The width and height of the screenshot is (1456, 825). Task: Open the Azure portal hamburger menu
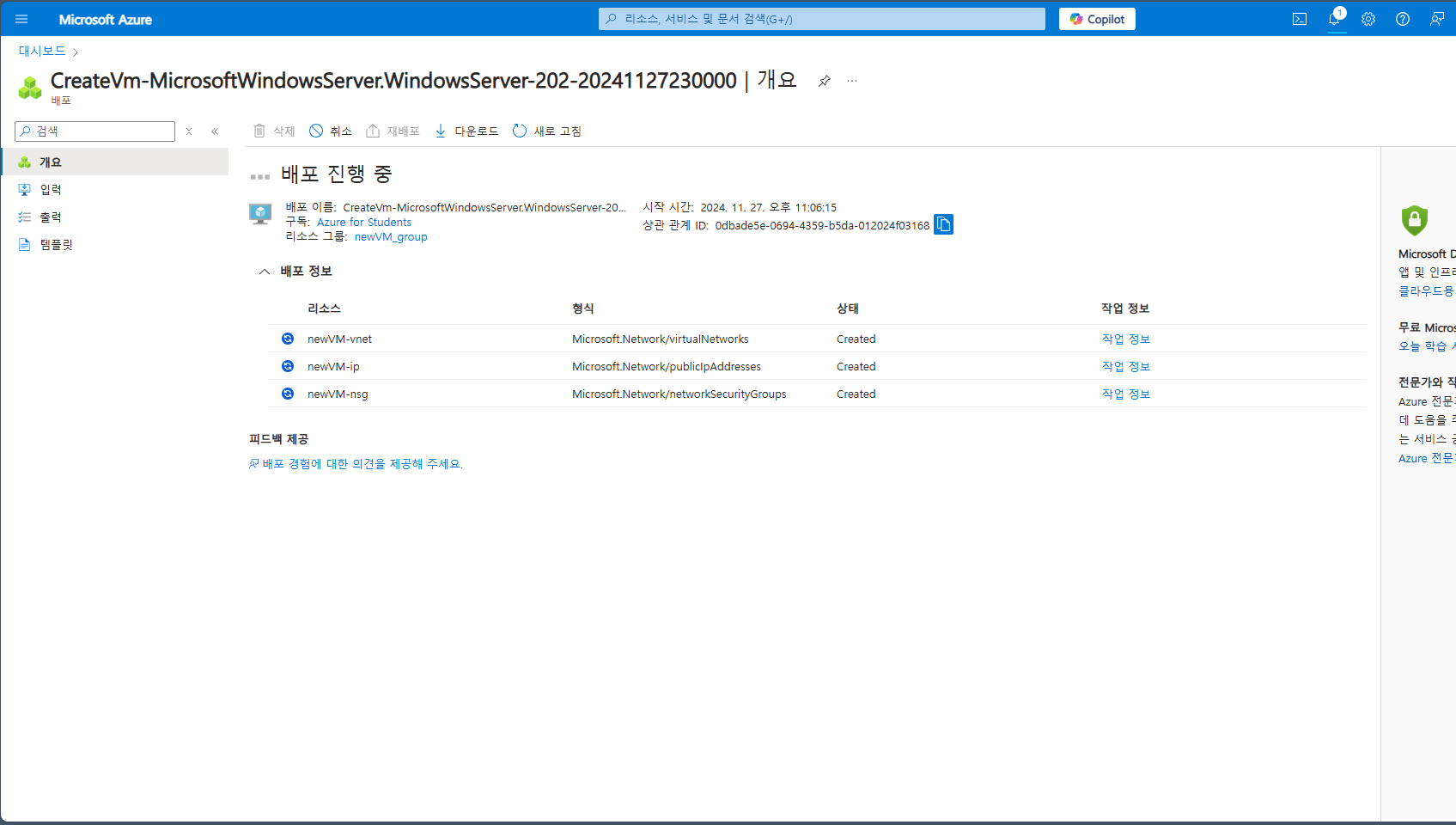tap(21, 19)
